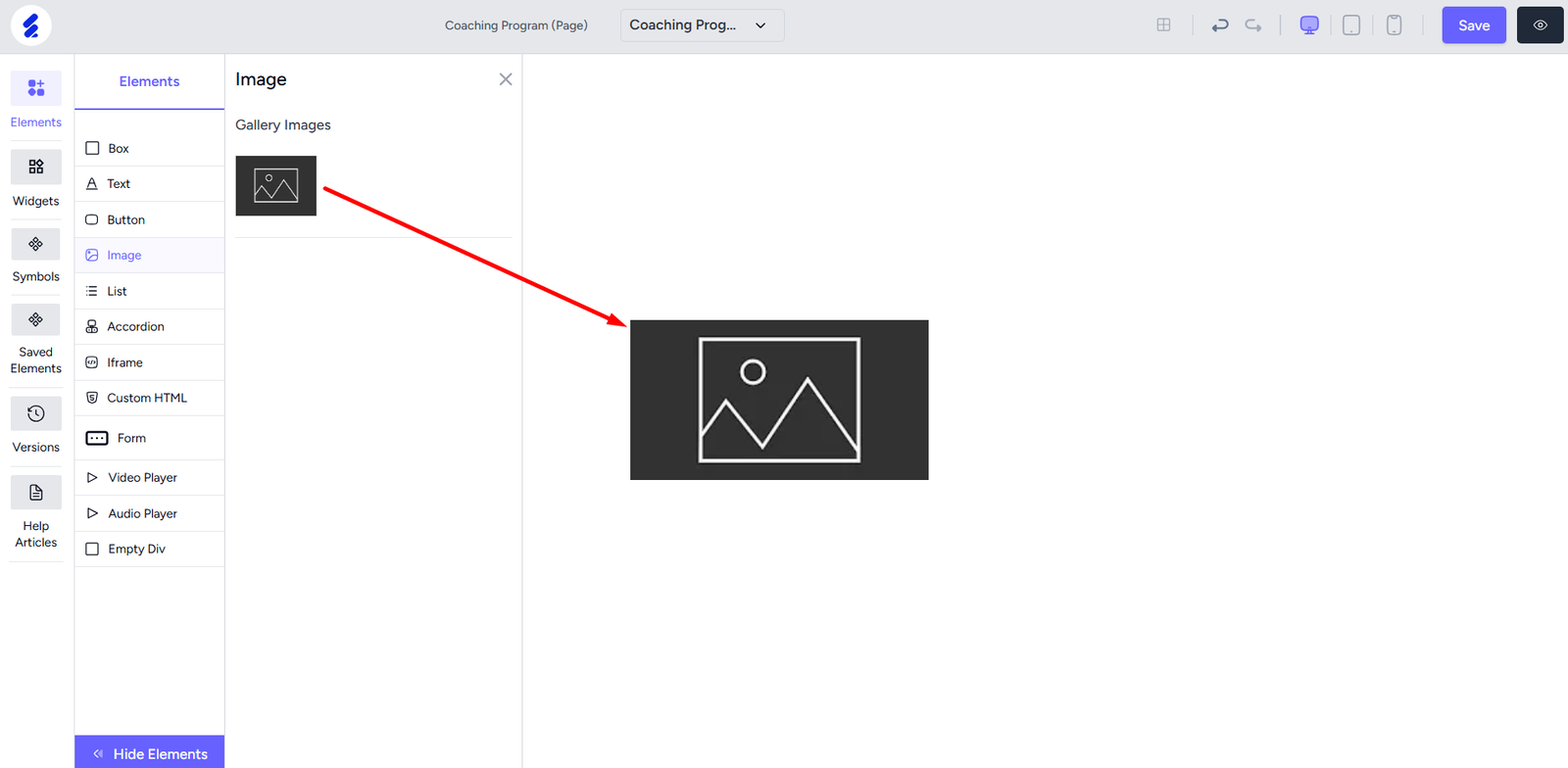Viewport: 1568px width, 768px height.
Task: Open the Symbols panel icon
Action: (36, 244)
